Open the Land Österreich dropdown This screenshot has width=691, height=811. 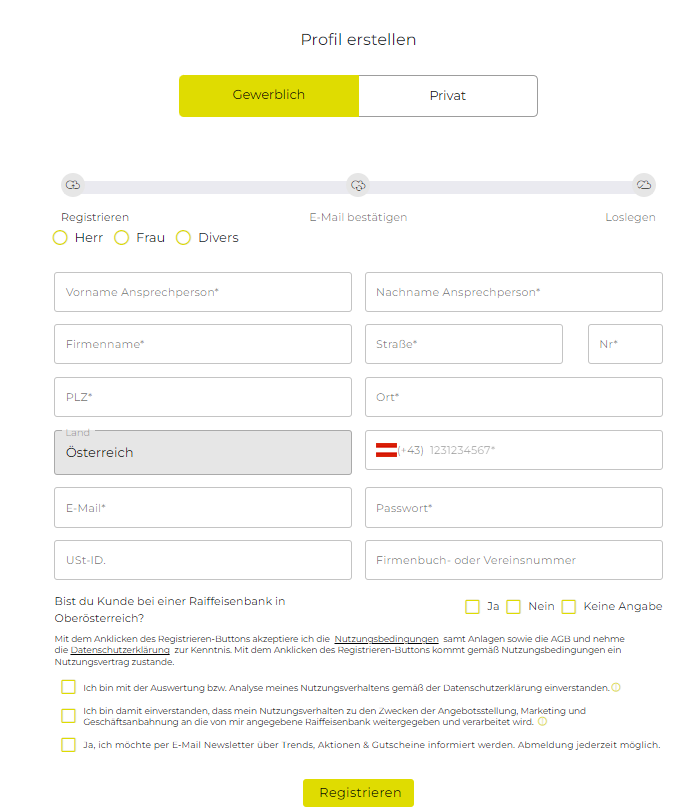(203, 453)
